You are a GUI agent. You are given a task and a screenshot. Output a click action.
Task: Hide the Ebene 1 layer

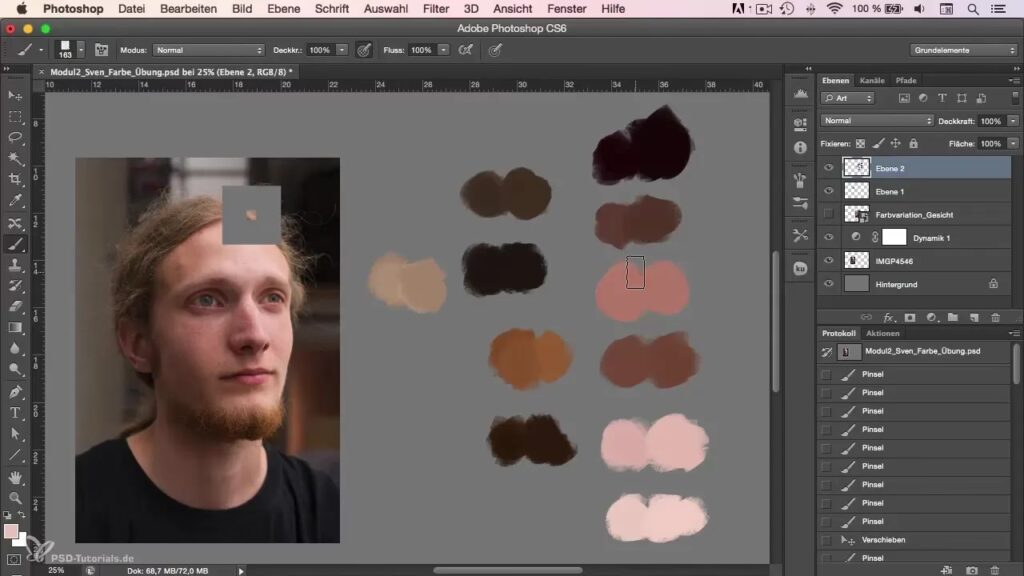(828, 191)
